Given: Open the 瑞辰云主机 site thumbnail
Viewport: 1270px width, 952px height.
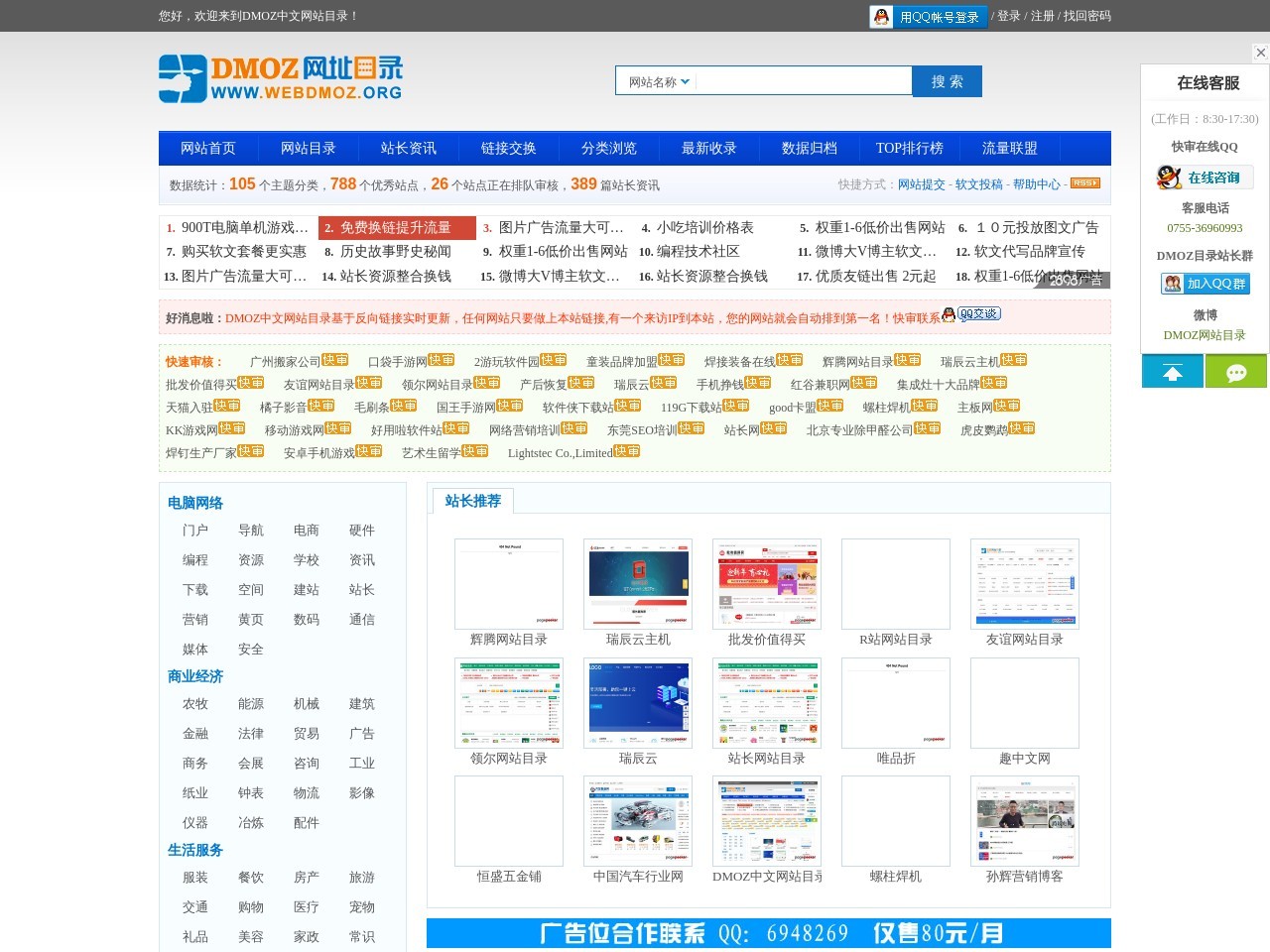Looking at the screenshot, I should (x=637, y=583).
